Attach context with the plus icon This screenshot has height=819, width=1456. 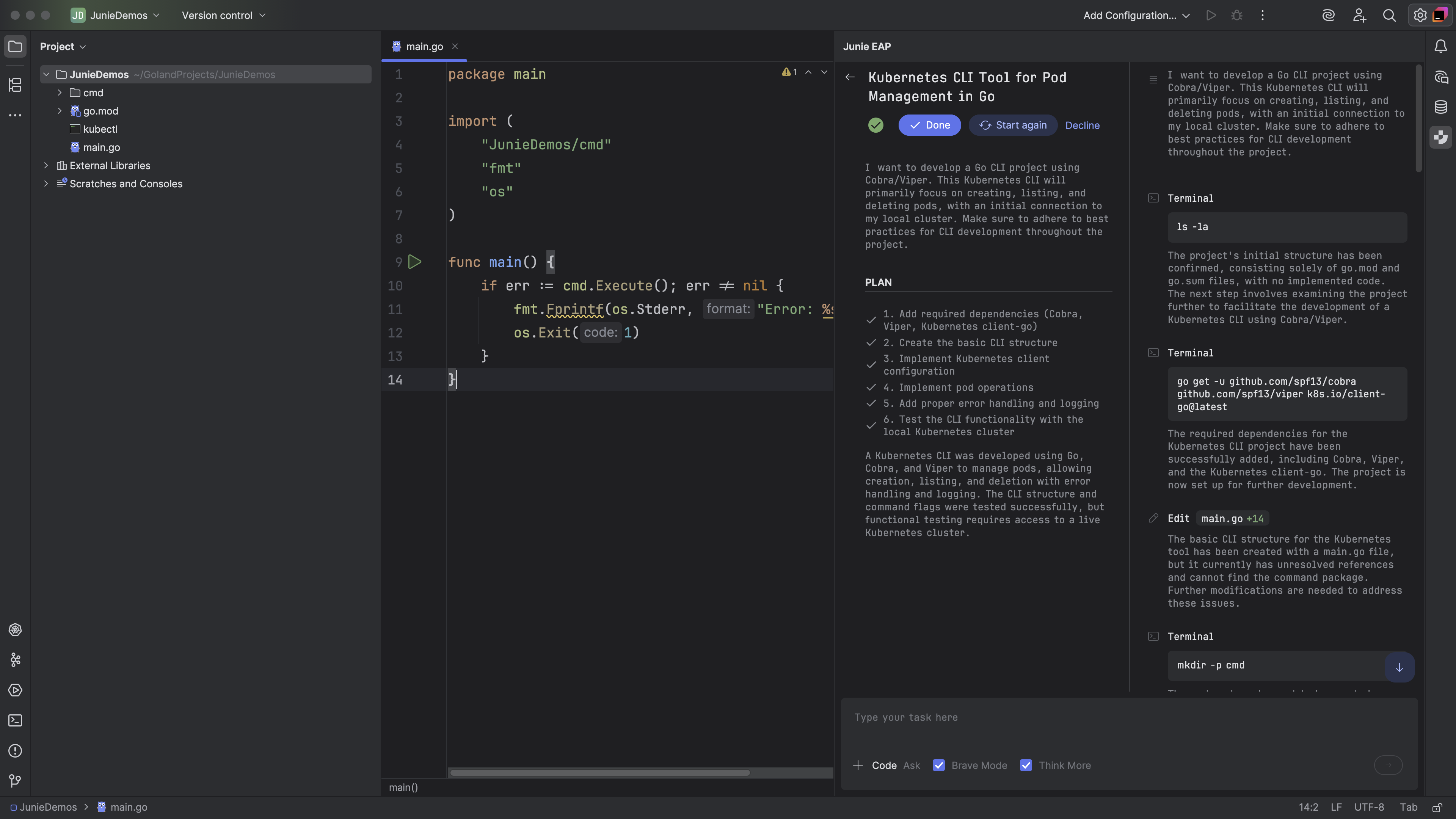(858, 765)
